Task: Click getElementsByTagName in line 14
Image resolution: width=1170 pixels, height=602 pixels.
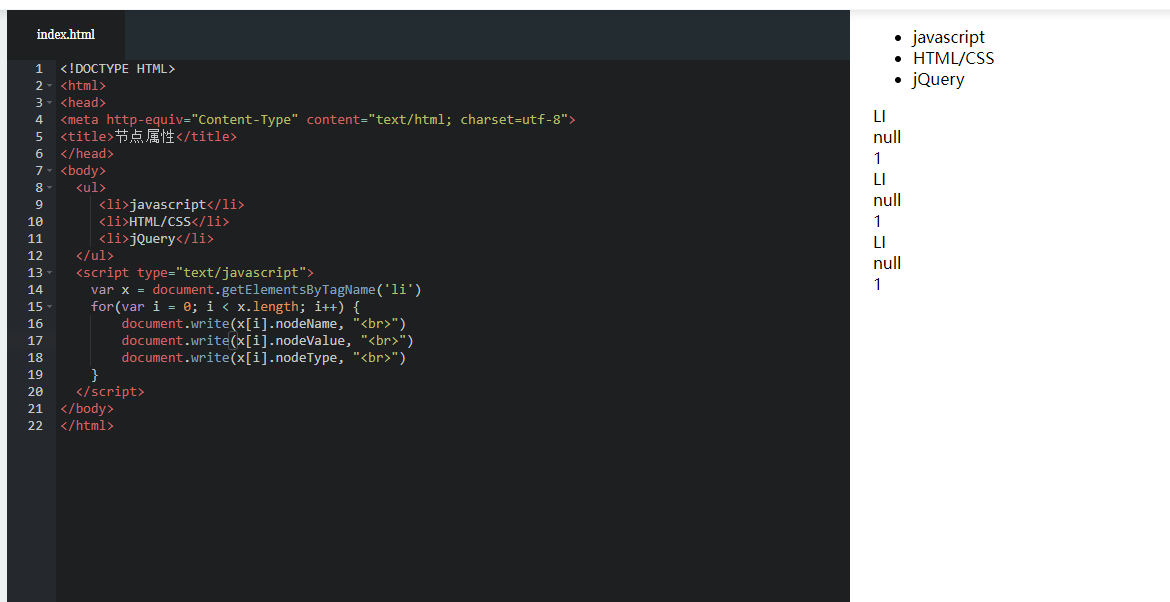Action: pyautogui.click(x=298, y=289)
